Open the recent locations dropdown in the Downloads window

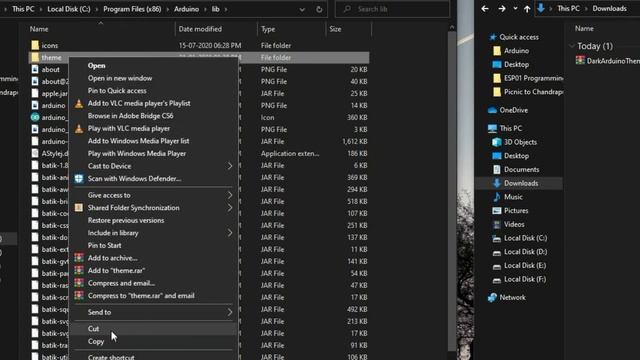[515, 9]
